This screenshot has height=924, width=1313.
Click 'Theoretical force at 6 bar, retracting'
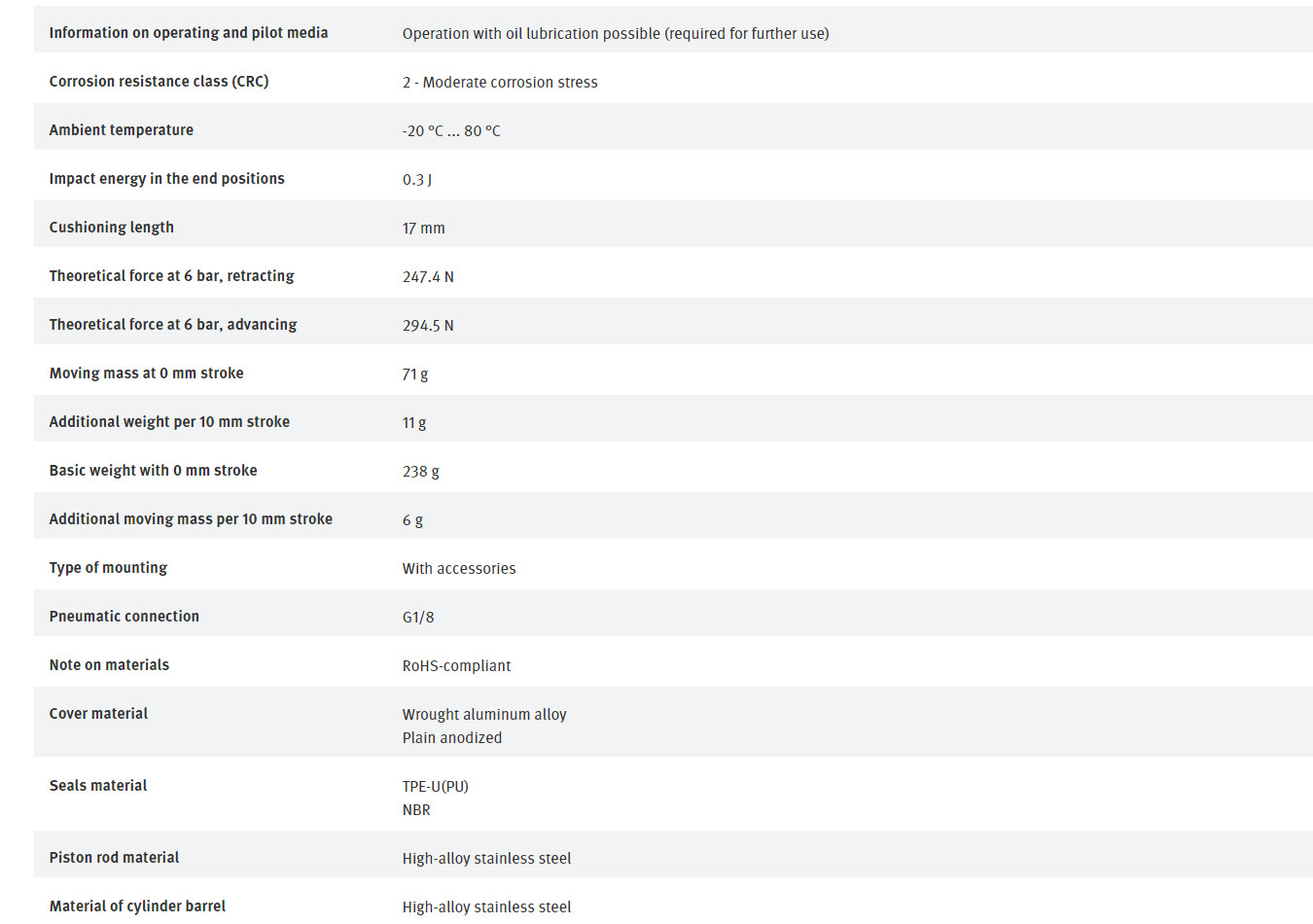[x=172, y=276]
